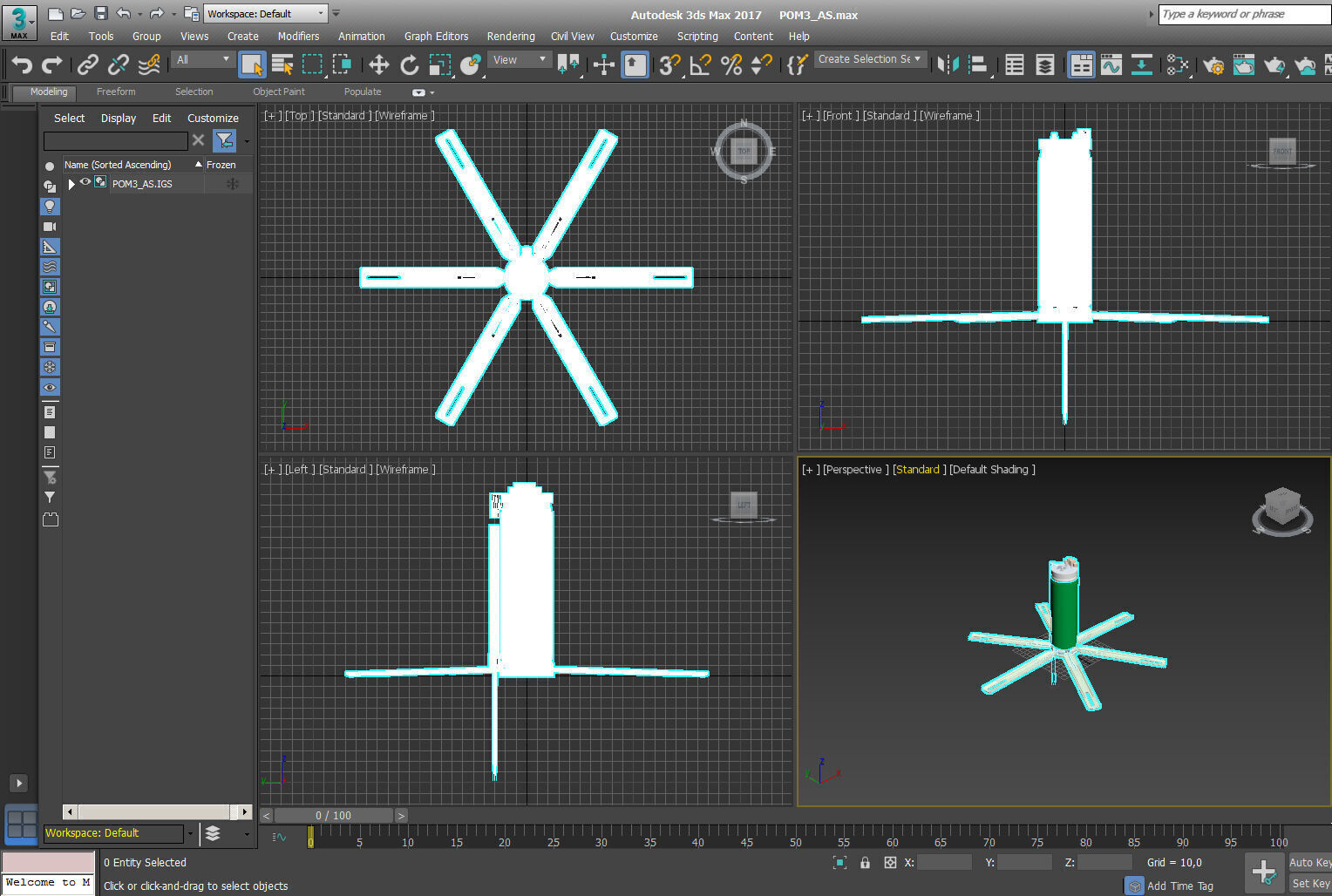Activate the Select and Rotate tool
The height and width of the screenshot is (896, 1332).
[x=409, y=64]
